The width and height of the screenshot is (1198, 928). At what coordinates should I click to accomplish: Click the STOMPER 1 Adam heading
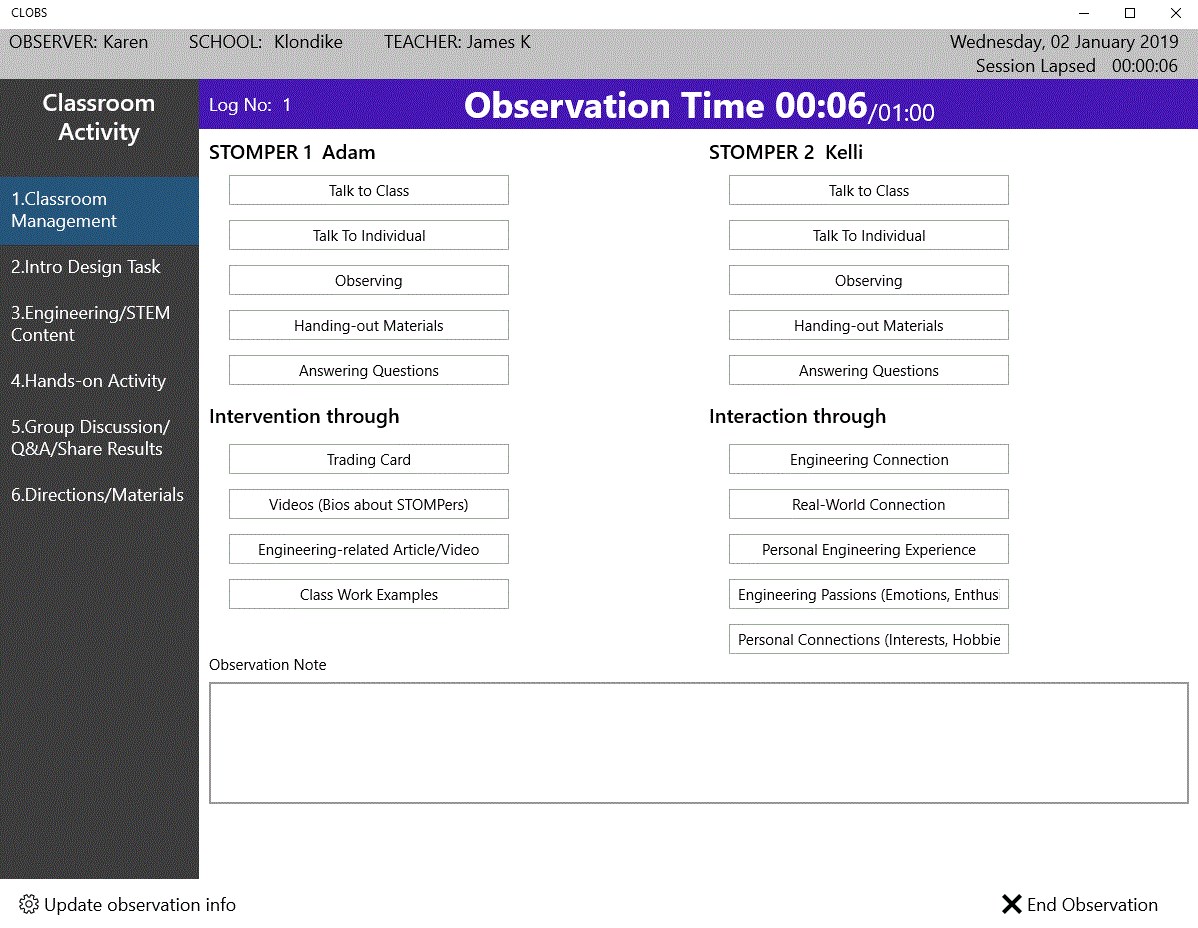292,152
